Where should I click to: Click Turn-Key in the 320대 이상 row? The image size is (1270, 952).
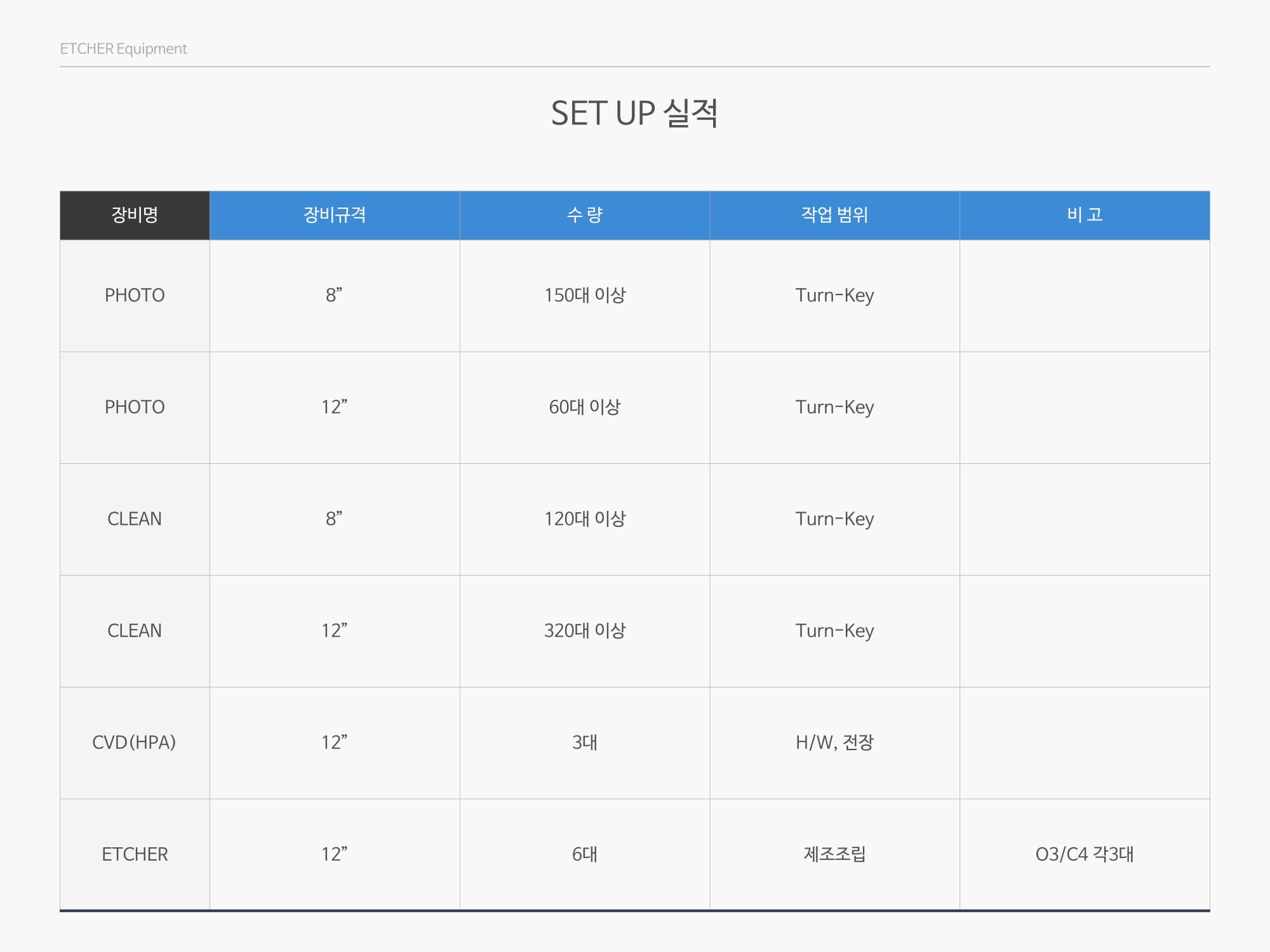[x=834, y=630]
